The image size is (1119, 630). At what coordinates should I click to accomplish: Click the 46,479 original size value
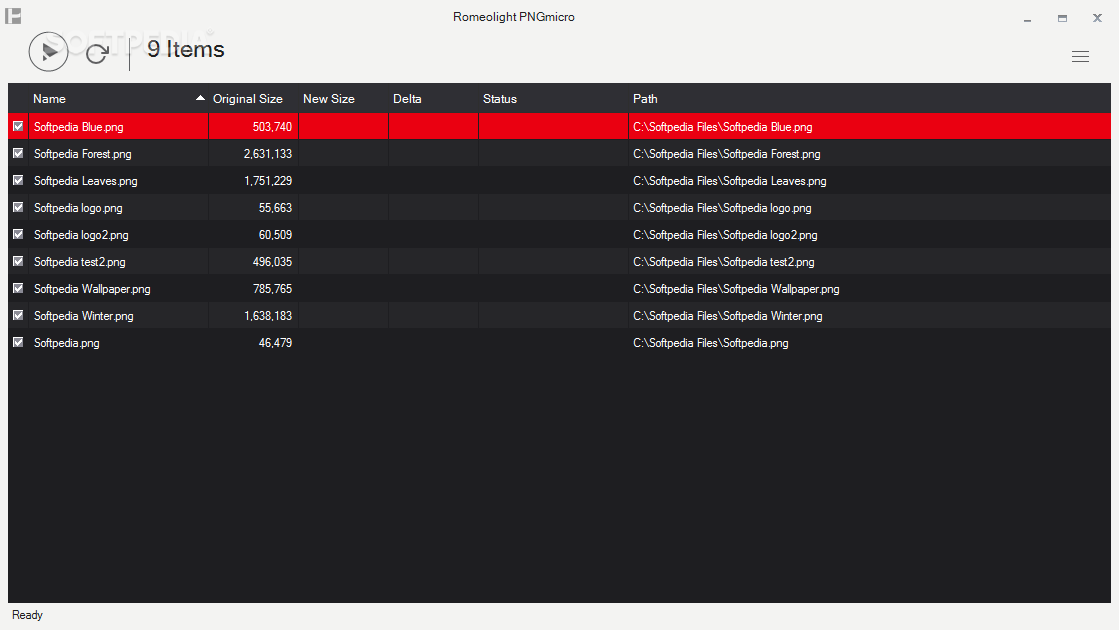[275, 343]
